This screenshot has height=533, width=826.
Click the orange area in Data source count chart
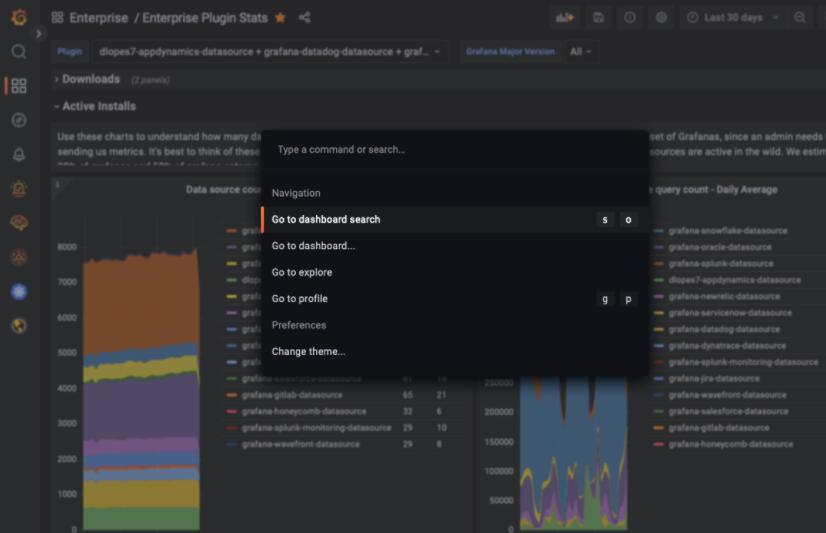pos(141,303)
